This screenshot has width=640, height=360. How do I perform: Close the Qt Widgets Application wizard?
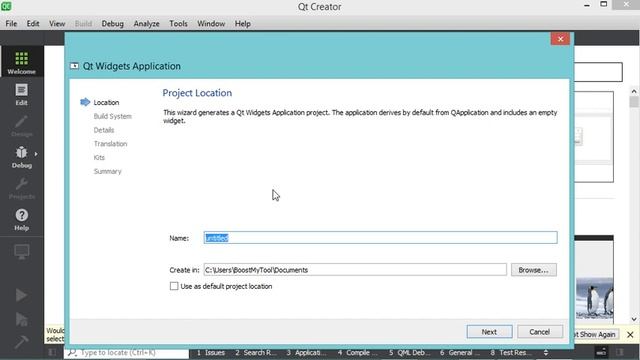click(560, 39)
